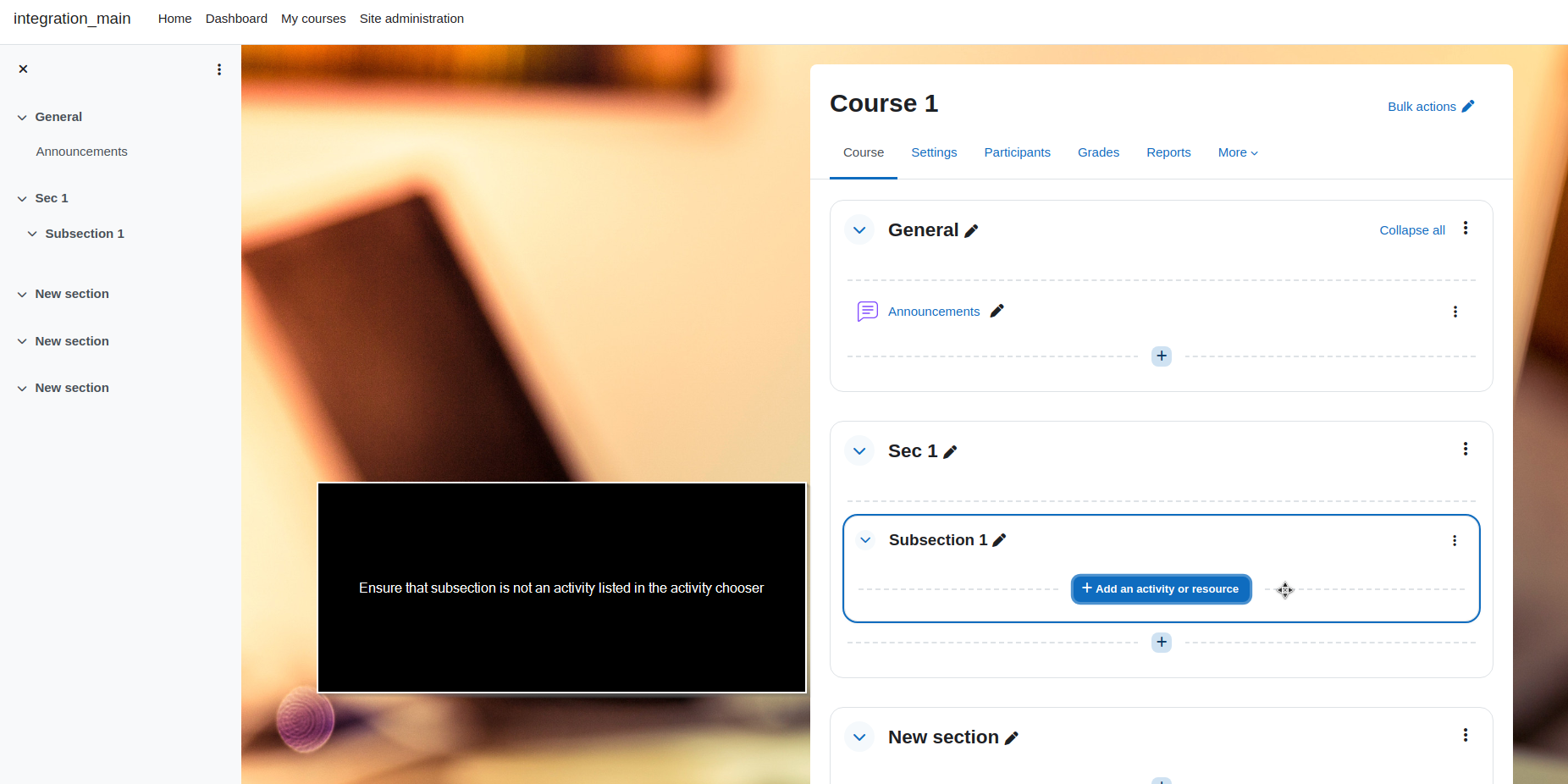Open New section actions menu in content
The image size is (1568, 784).
(x=1466, y=736)
